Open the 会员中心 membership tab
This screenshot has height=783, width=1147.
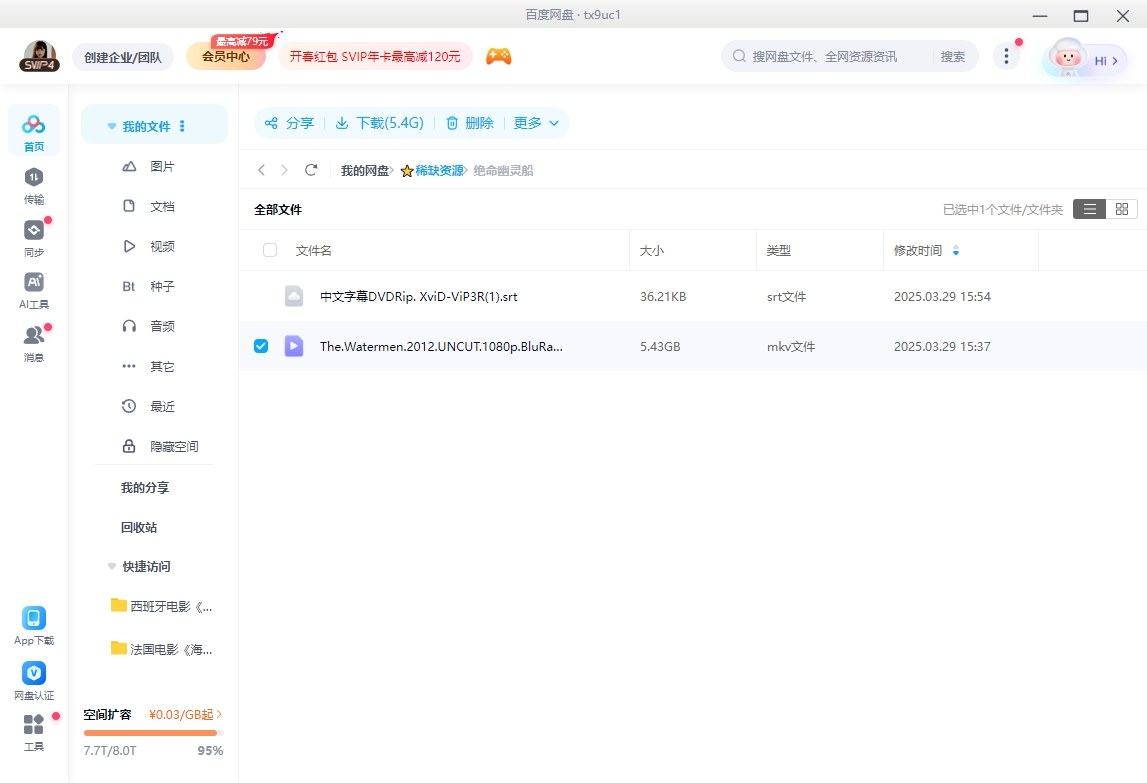[x=225, y=57]
